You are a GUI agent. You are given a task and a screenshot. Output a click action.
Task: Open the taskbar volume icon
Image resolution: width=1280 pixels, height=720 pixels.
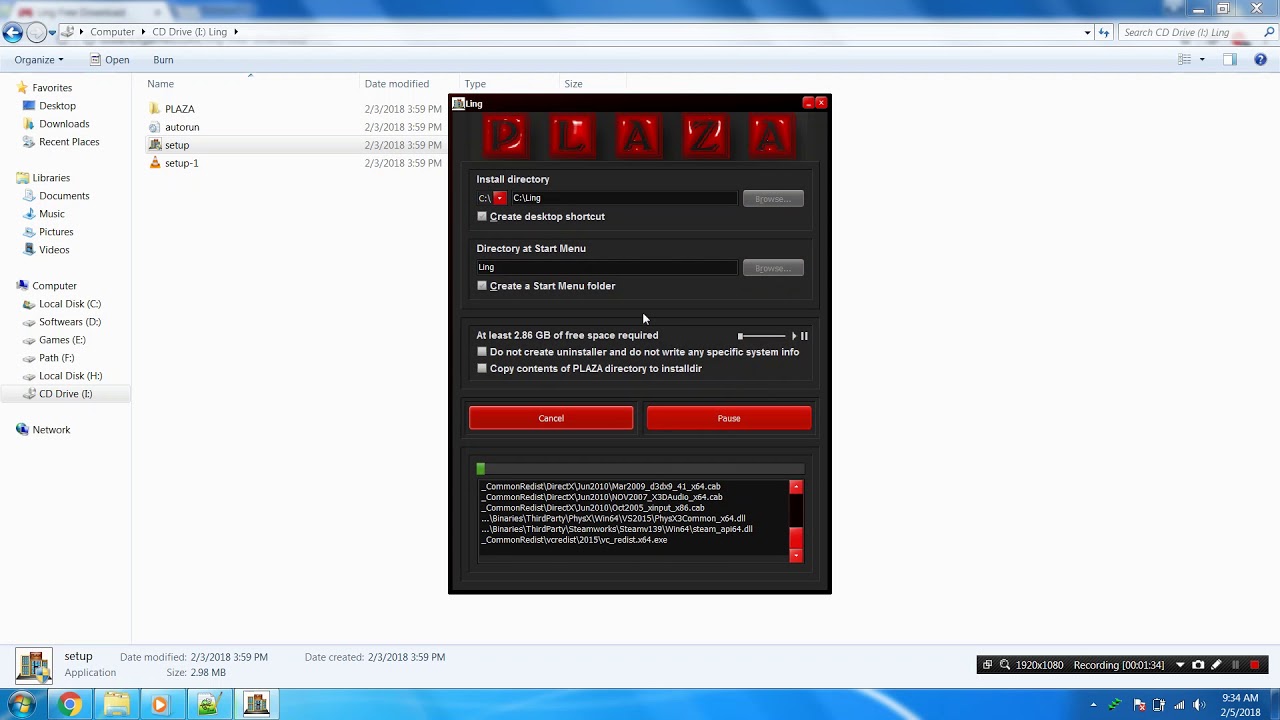(1200, 705)
